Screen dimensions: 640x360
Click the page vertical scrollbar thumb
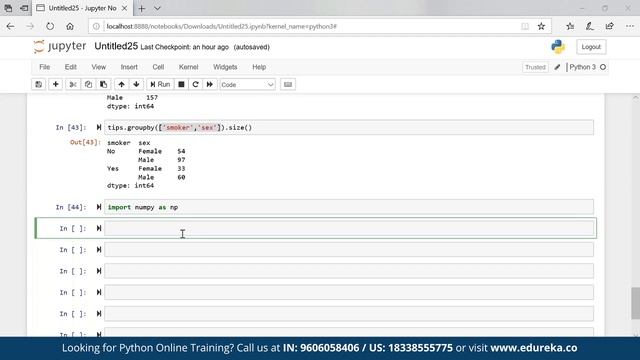tap(636, 303)
